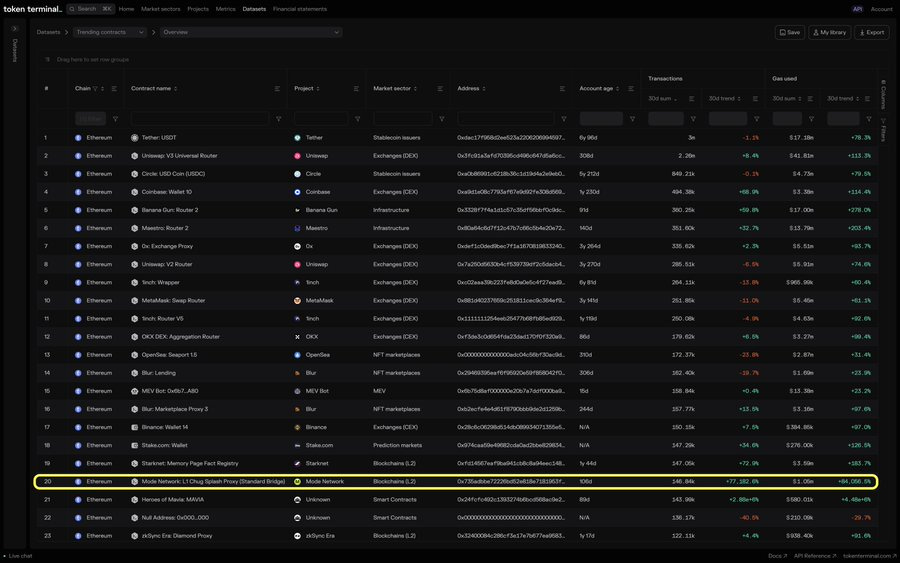This screenshot has width=900, height=563.
Task: Click the Project filter input field
Action: [321, 119]
